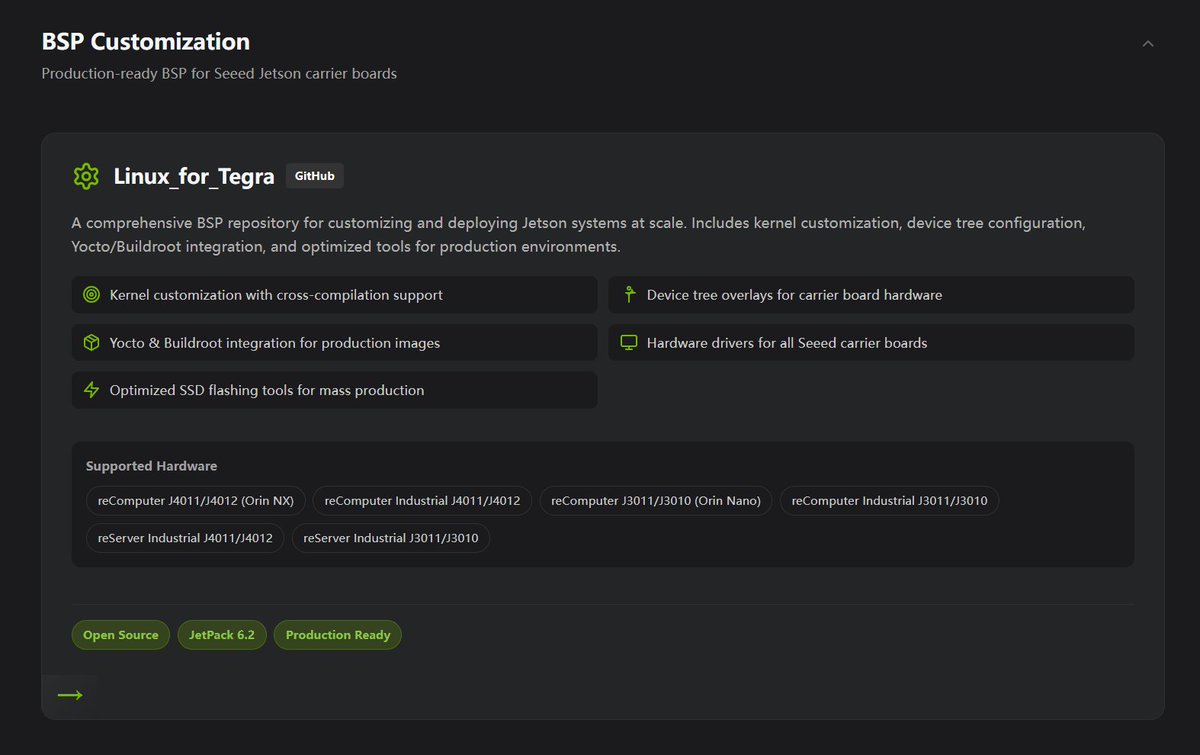This screenshot has height=755, width=1200.
Task: Click the gear icon beside Linux_for_Tegra
Action: pyautogui.click(x=86, y=177)
